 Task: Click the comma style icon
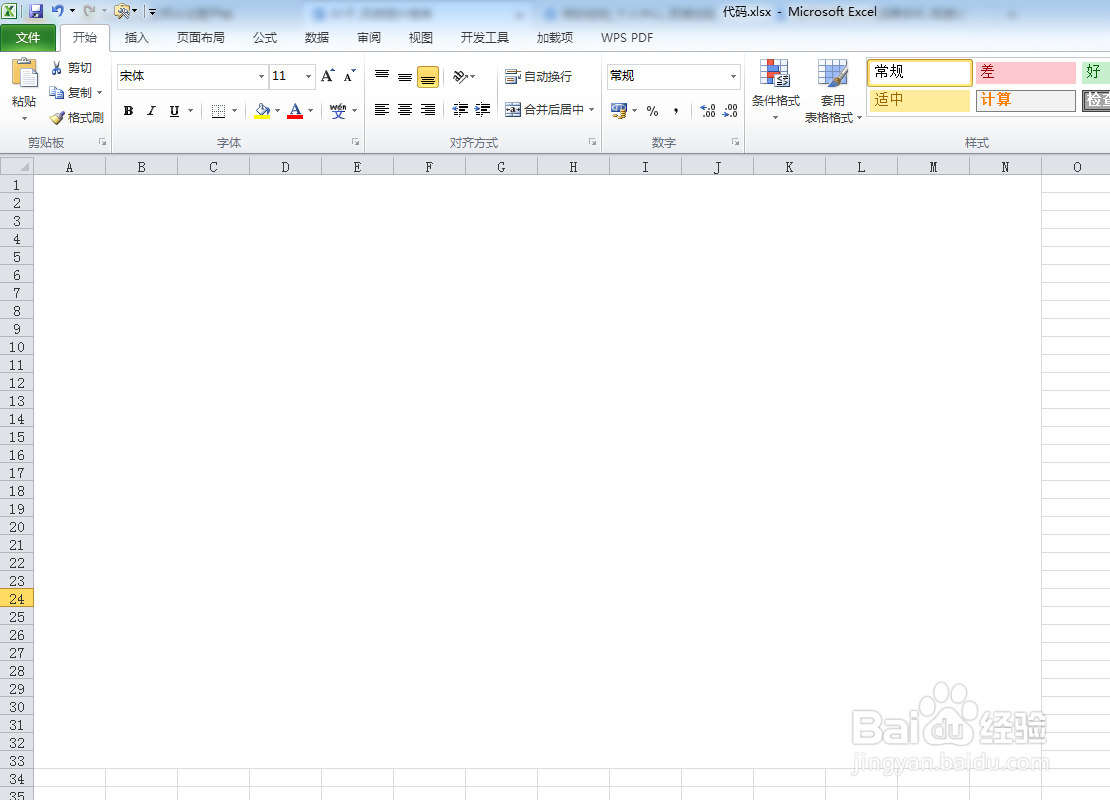click(678, 110)
